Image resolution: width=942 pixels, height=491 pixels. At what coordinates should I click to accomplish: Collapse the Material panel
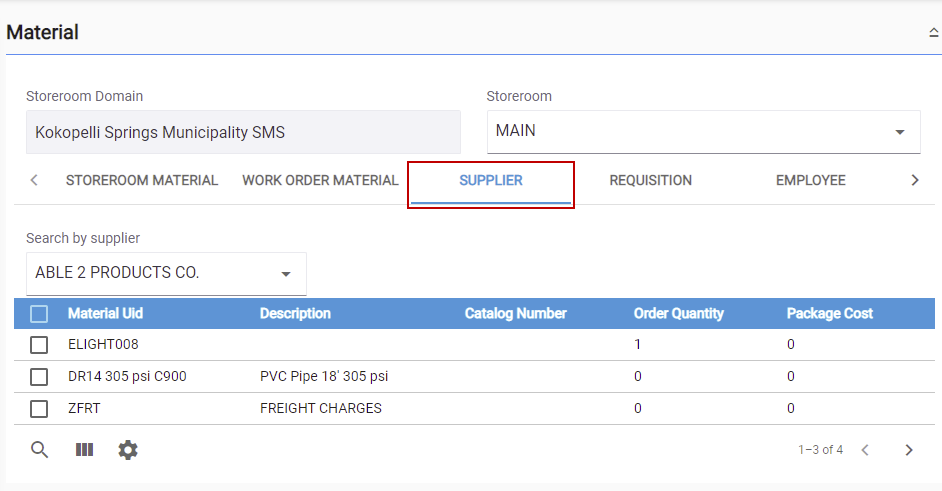click(934, 32)
